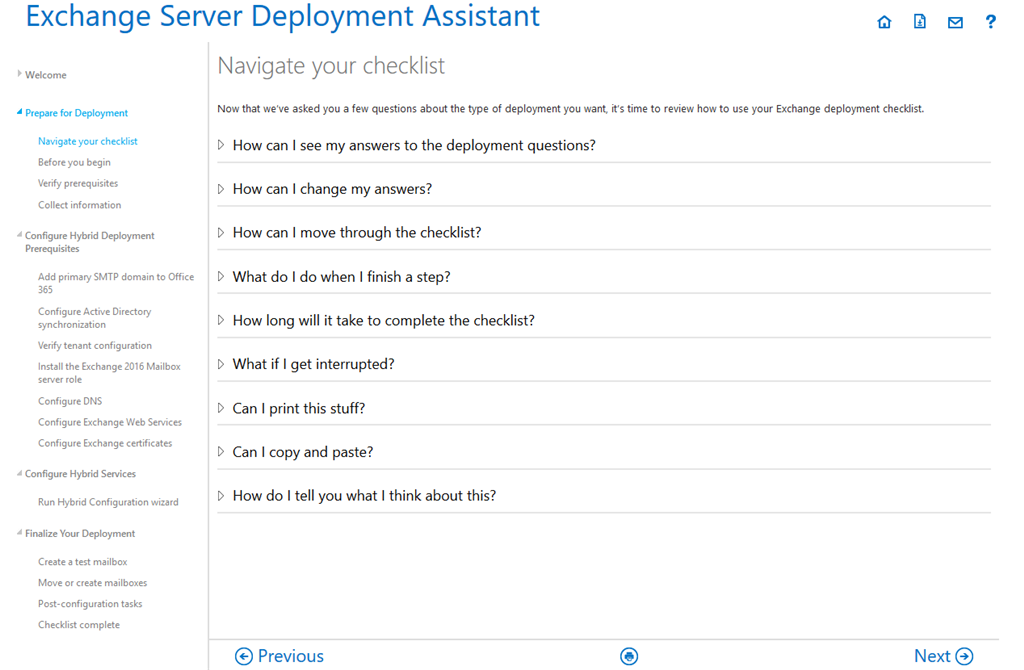1024x670 pixels.
Task: Click the envelope feedback icon
Action: 955,23
